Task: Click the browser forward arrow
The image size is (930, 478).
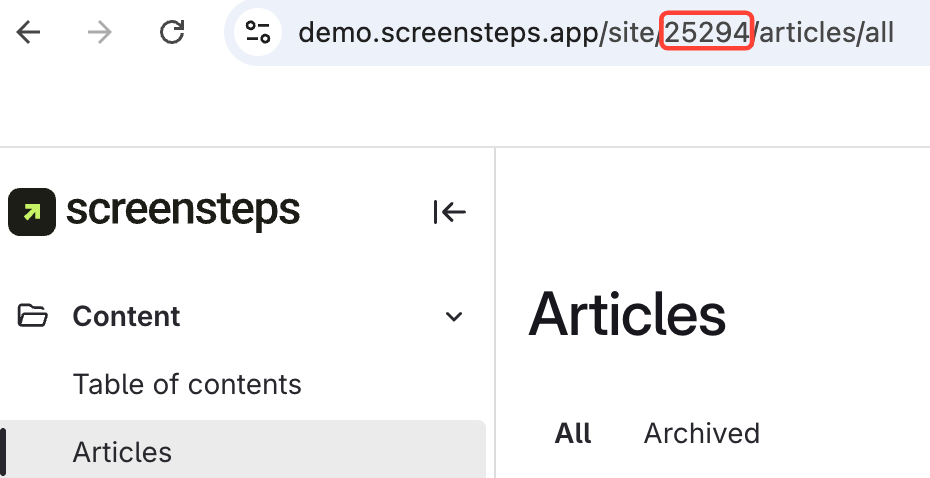Action: point(100,33)
